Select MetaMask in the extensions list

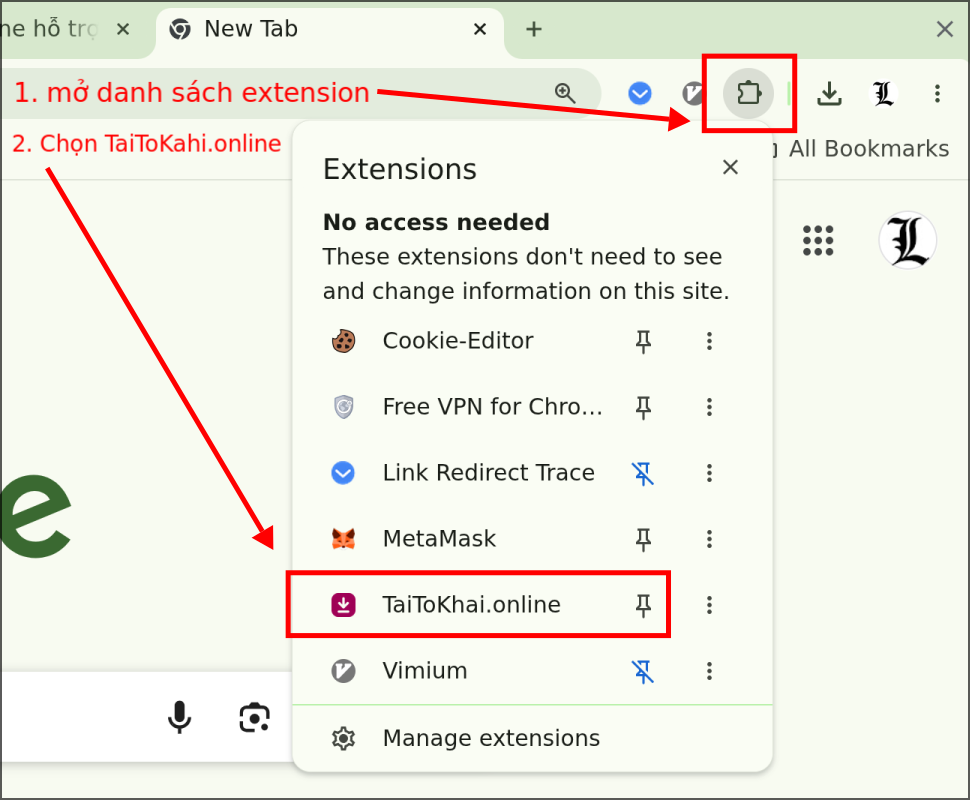458,539
